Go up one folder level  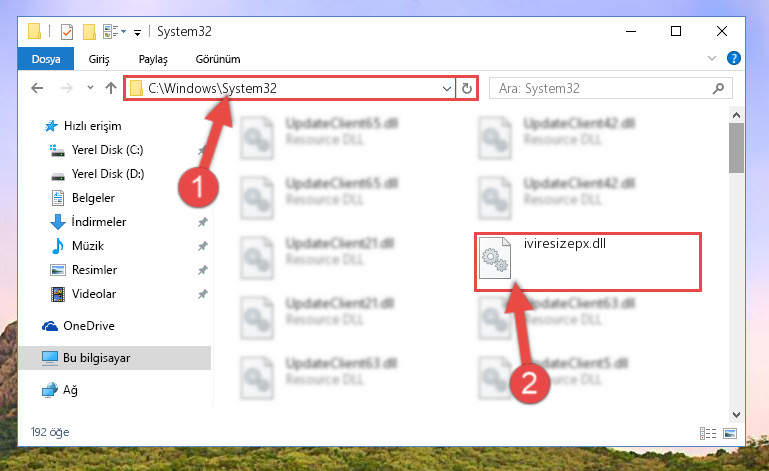coord(111,88)
